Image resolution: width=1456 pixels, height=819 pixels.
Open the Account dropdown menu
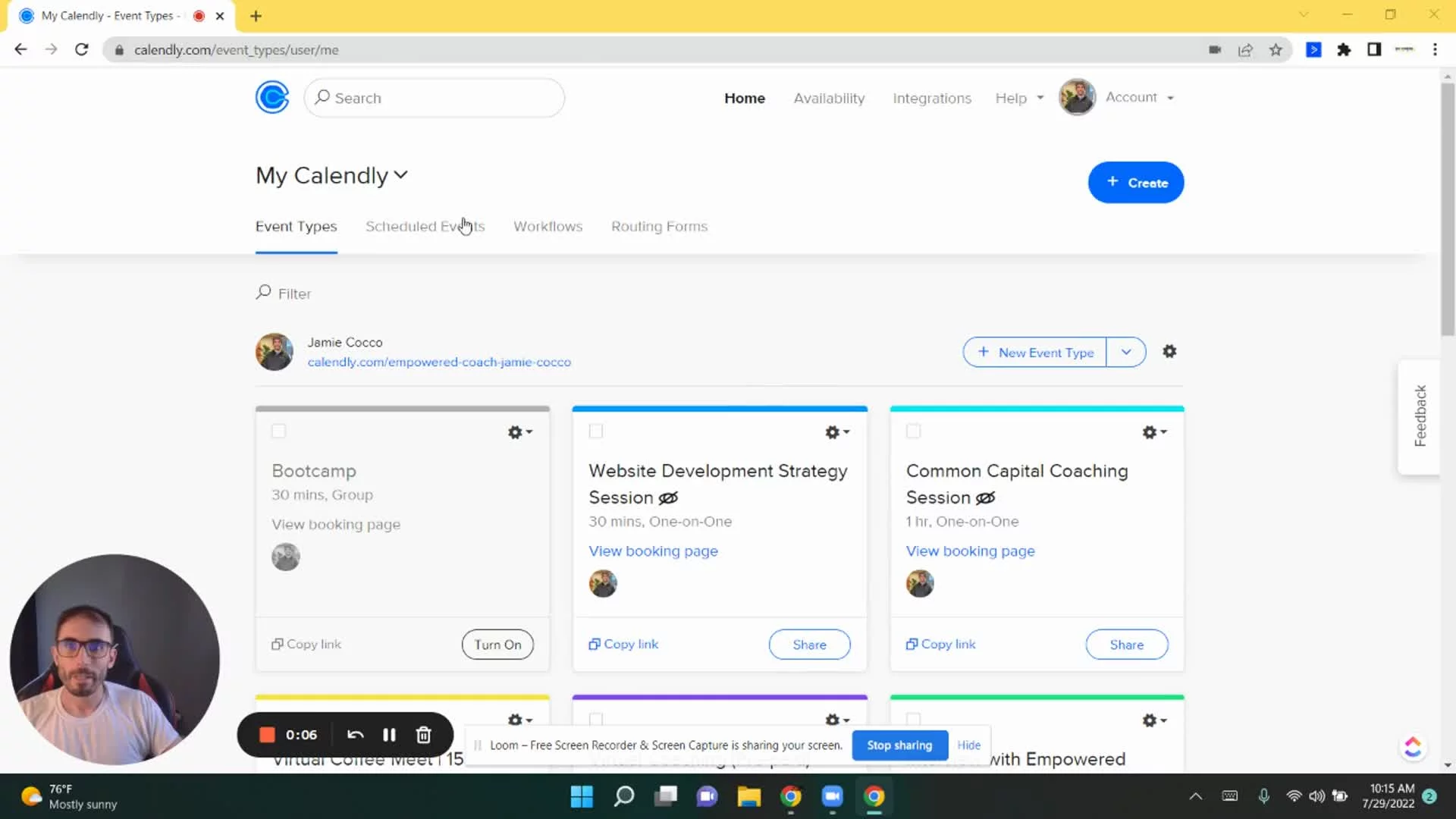[x=1140, y=98]
